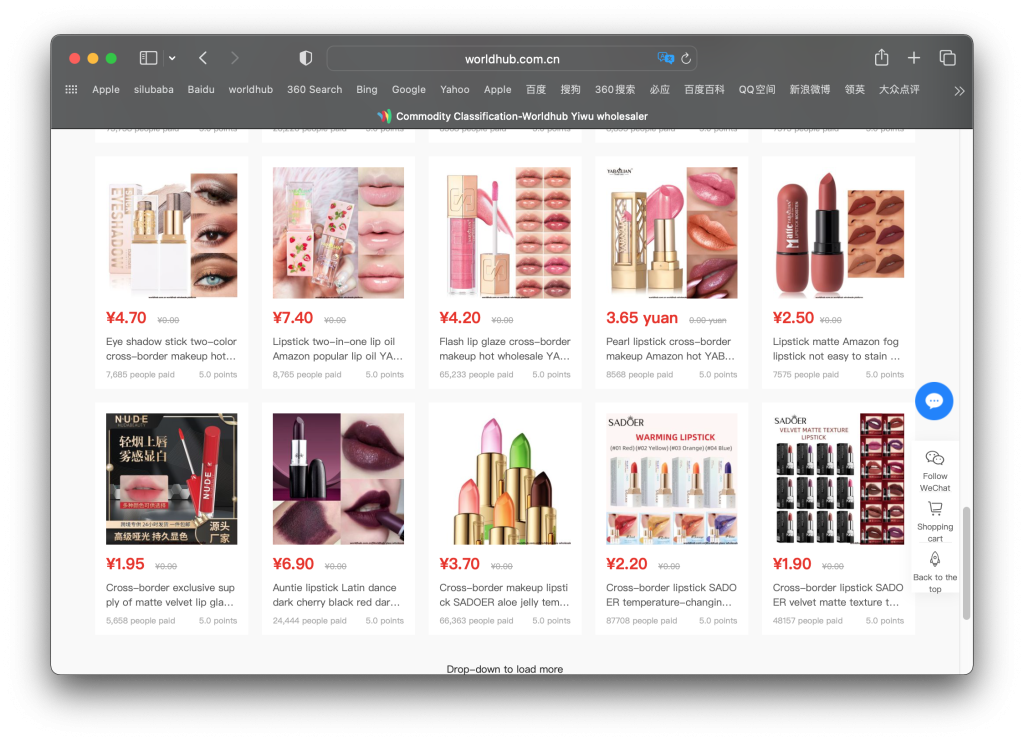Image resolution: width=1024 pixels, height=742 pixels.
Task: Click the Follow WeChat icon
Action: [935, 458]
